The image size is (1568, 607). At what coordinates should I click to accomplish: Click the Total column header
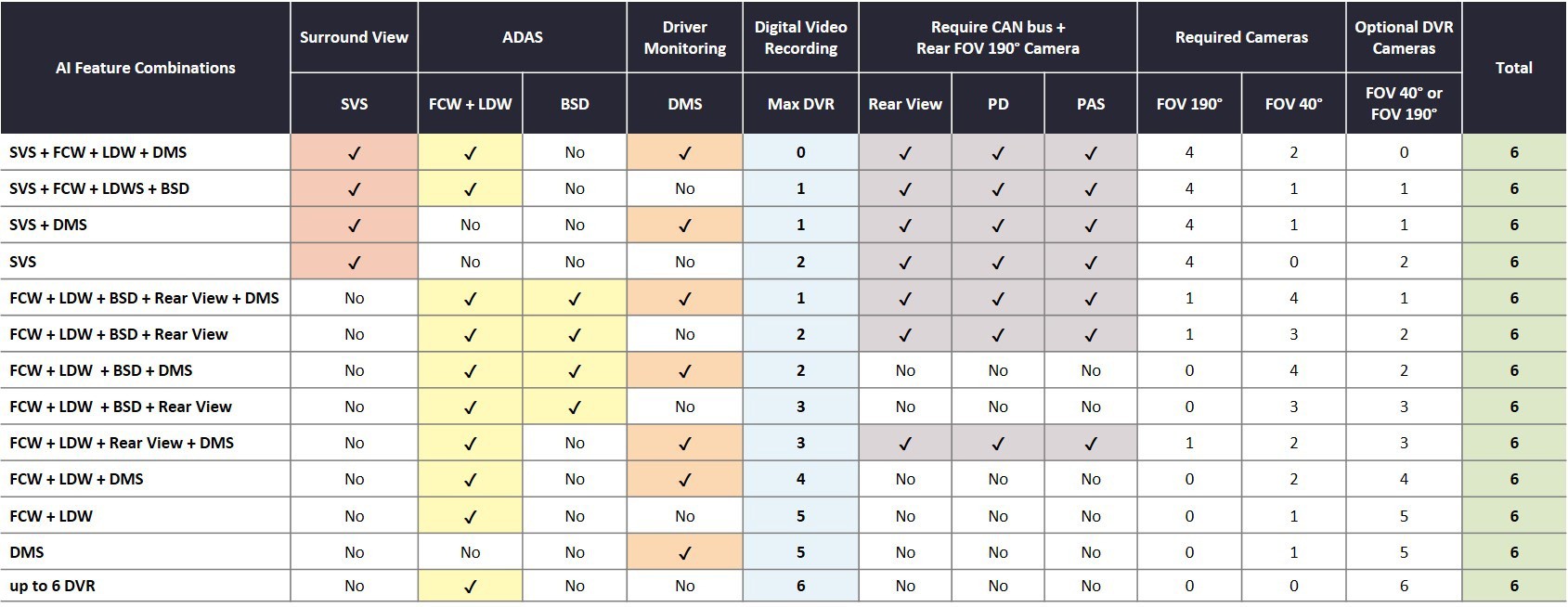pos(1514,68)
